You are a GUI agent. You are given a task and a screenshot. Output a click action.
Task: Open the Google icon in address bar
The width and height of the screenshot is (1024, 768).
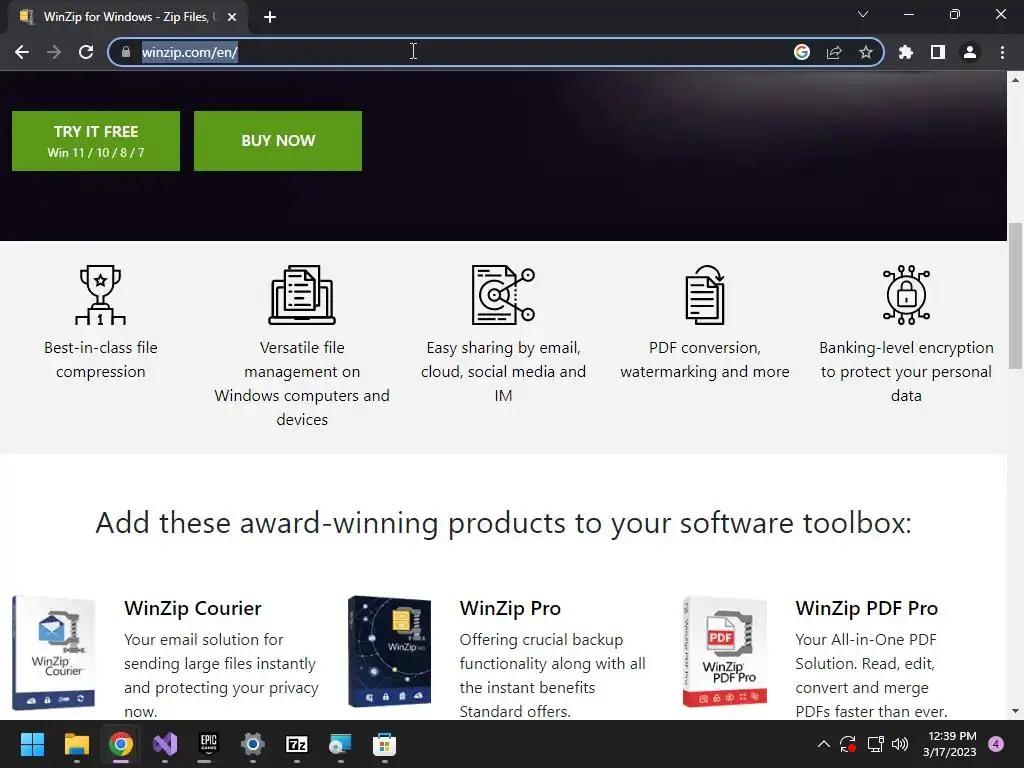[x=802, y=52]
